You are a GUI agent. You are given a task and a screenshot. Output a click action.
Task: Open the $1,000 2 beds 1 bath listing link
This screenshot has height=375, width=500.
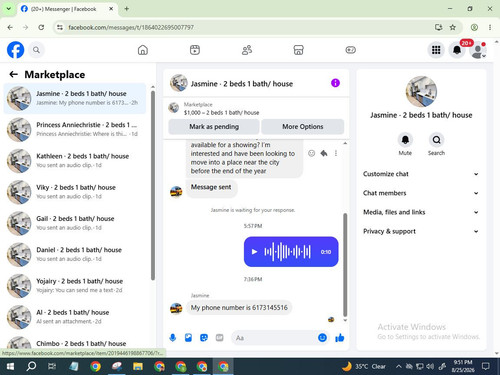[221, 113]
